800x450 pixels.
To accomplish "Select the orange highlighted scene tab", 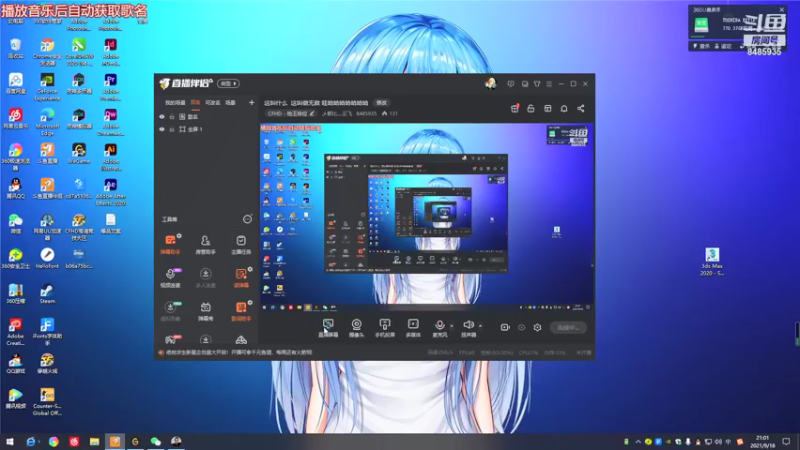I will pos(195,103).
